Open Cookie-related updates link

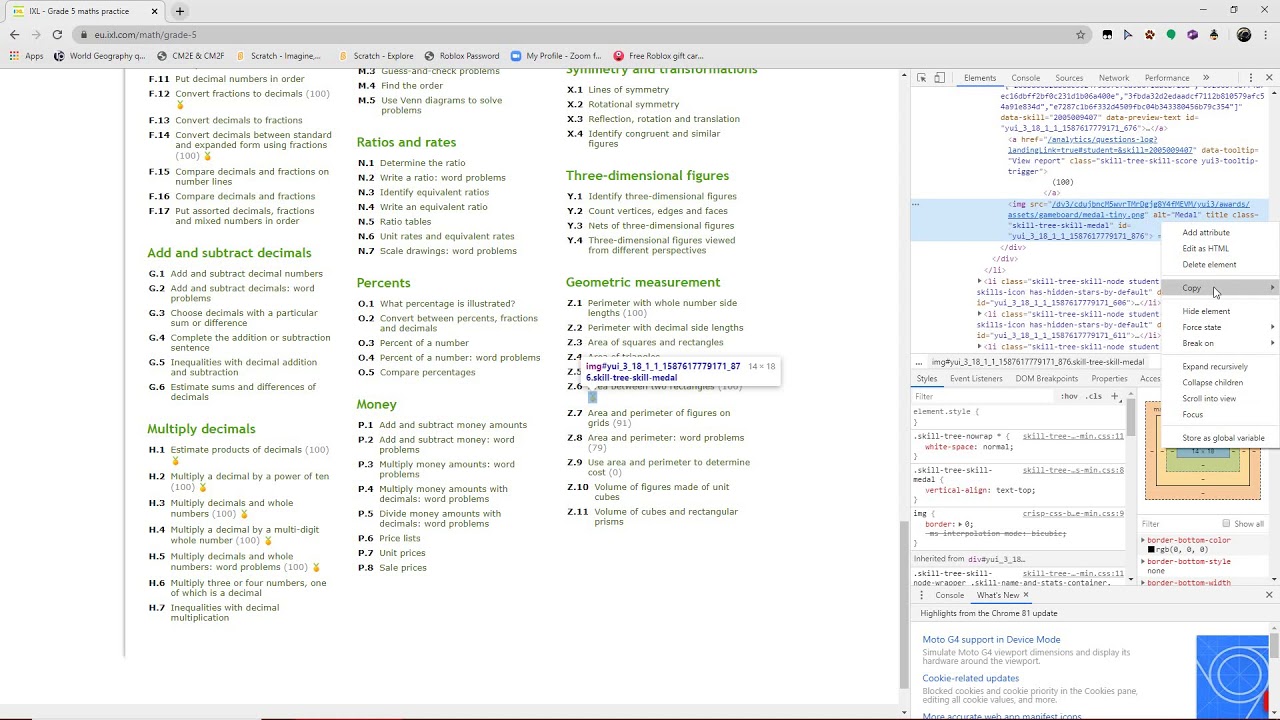pos(970,678)
